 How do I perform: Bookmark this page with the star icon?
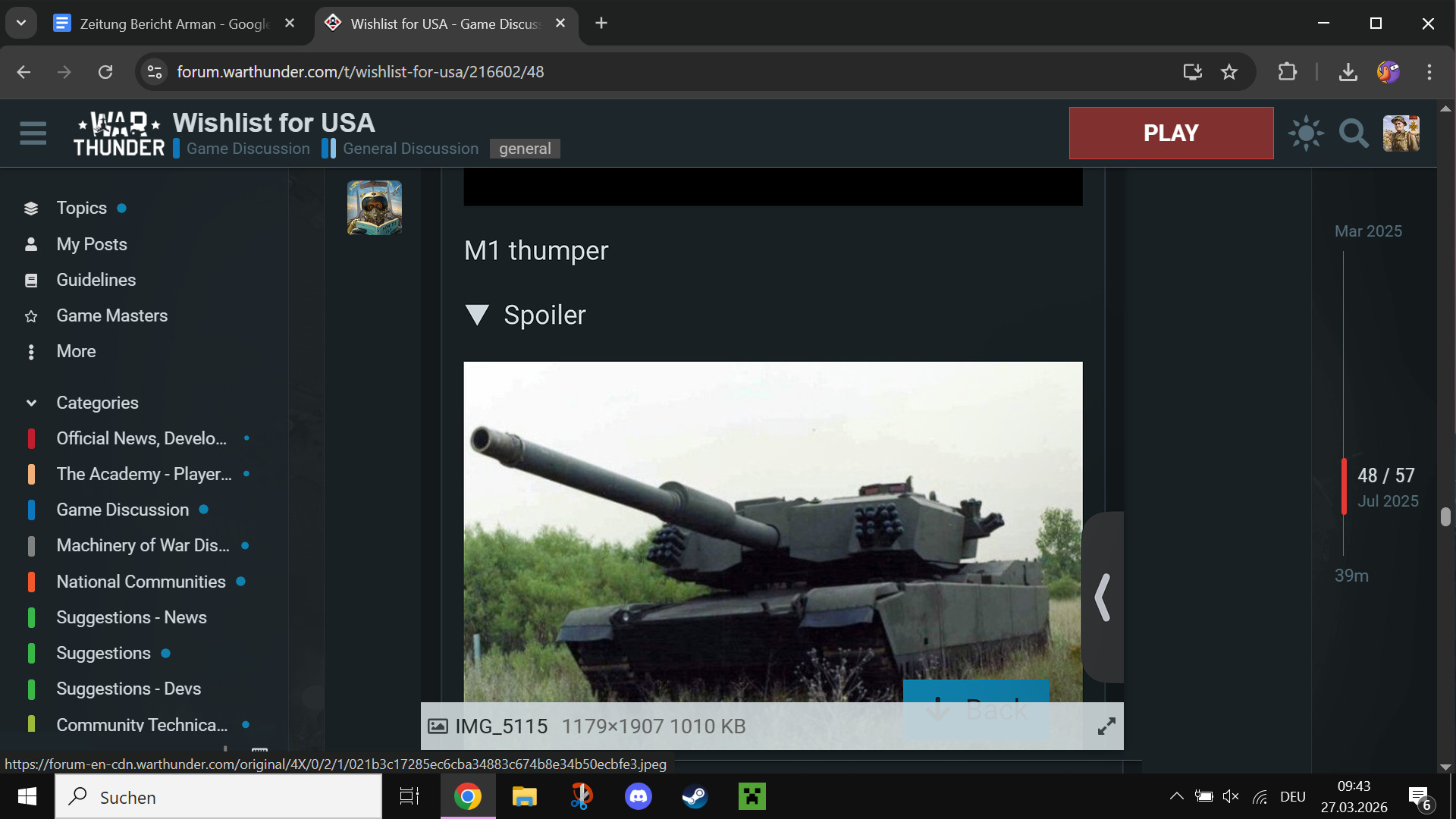1229,72
